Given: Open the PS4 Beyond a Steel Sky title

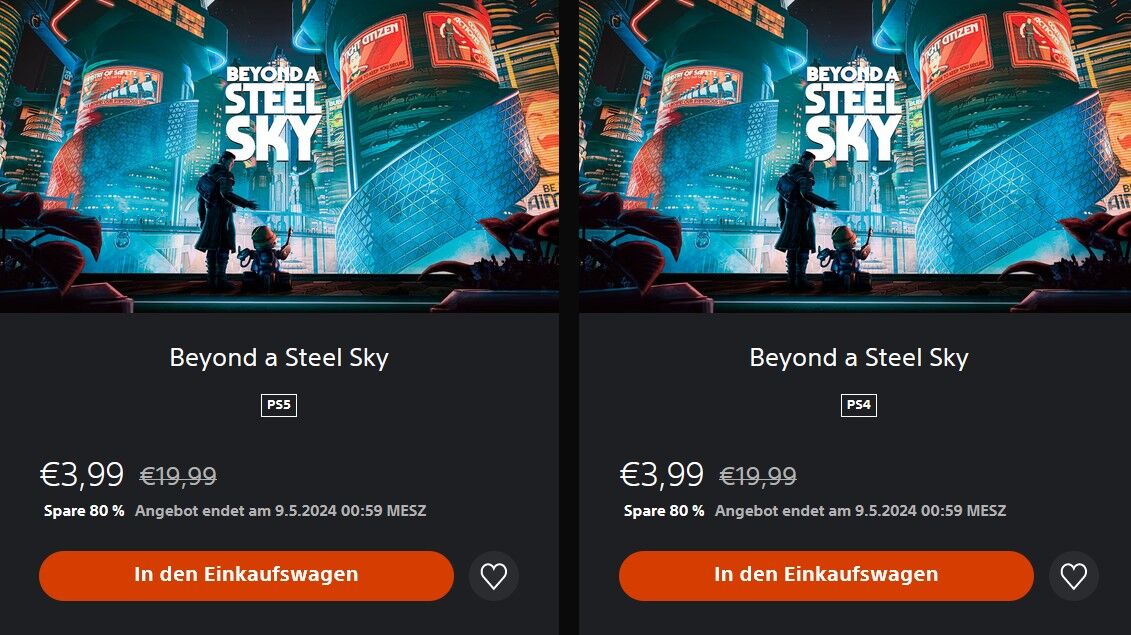Looking at the screenshot, I should pyautogui.click(x=859, y=357).
